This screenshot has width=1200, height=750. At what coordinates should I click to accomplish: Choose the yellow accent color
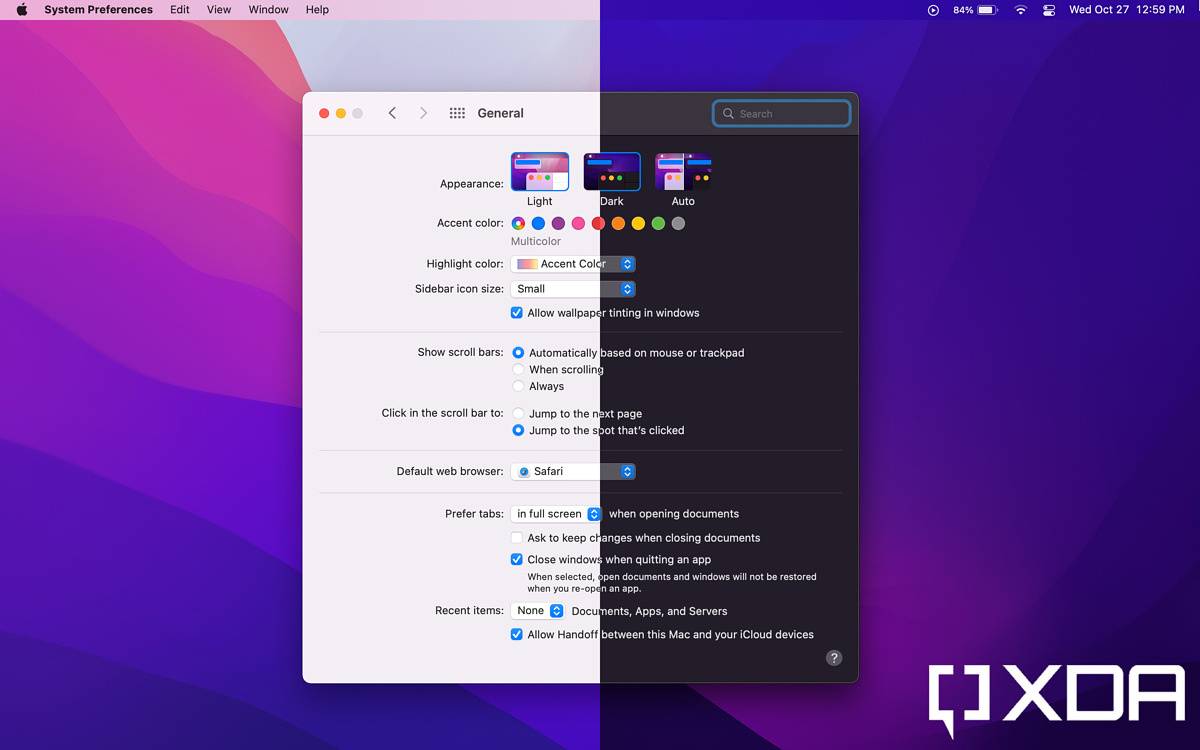(x=638, y=224)
